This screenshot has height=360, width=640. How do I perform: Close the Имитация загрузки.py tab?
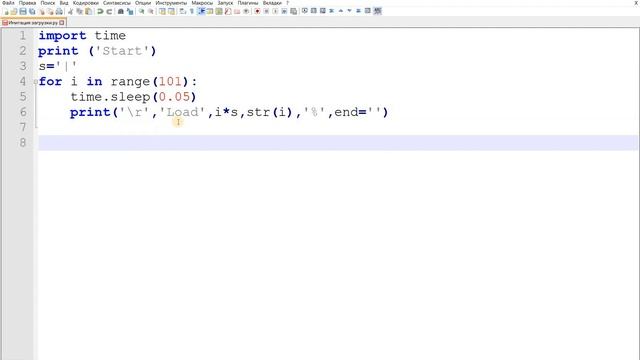click(x=62, y=23)
